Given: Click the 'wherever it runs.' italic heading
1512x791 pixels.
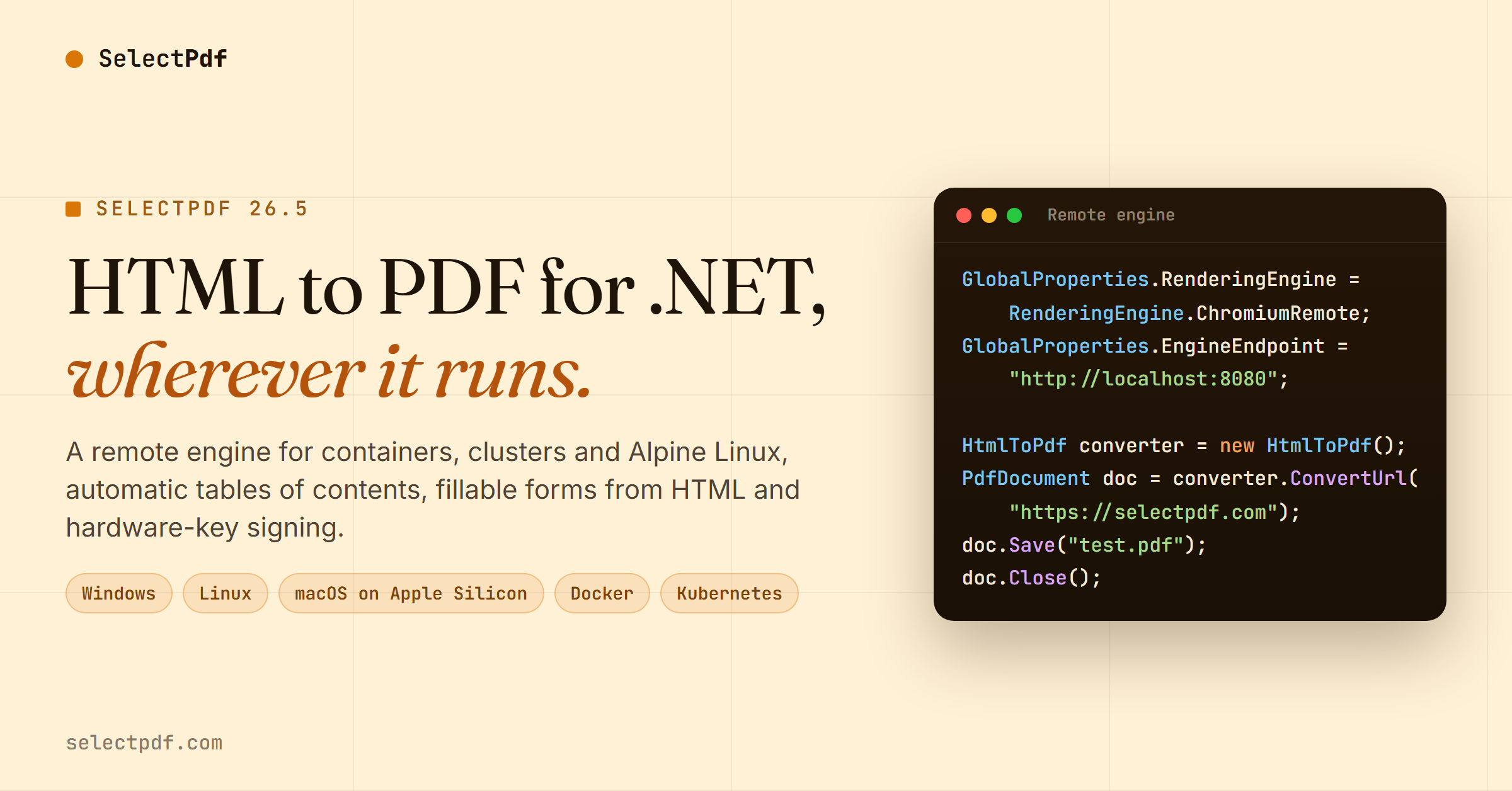Looking at the screenshot, I should click(x=329, y=372).
